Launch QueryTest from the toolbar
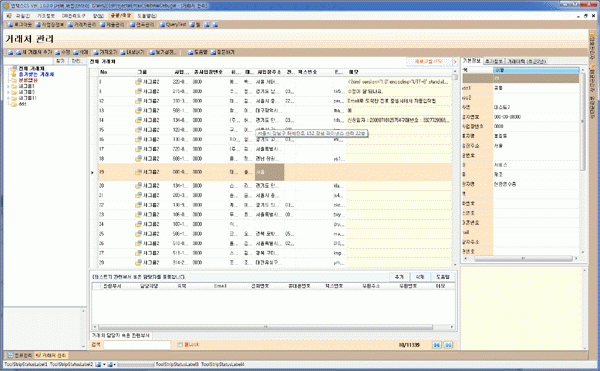This screenshot has height=371, width=600. (x=173, y=24)
